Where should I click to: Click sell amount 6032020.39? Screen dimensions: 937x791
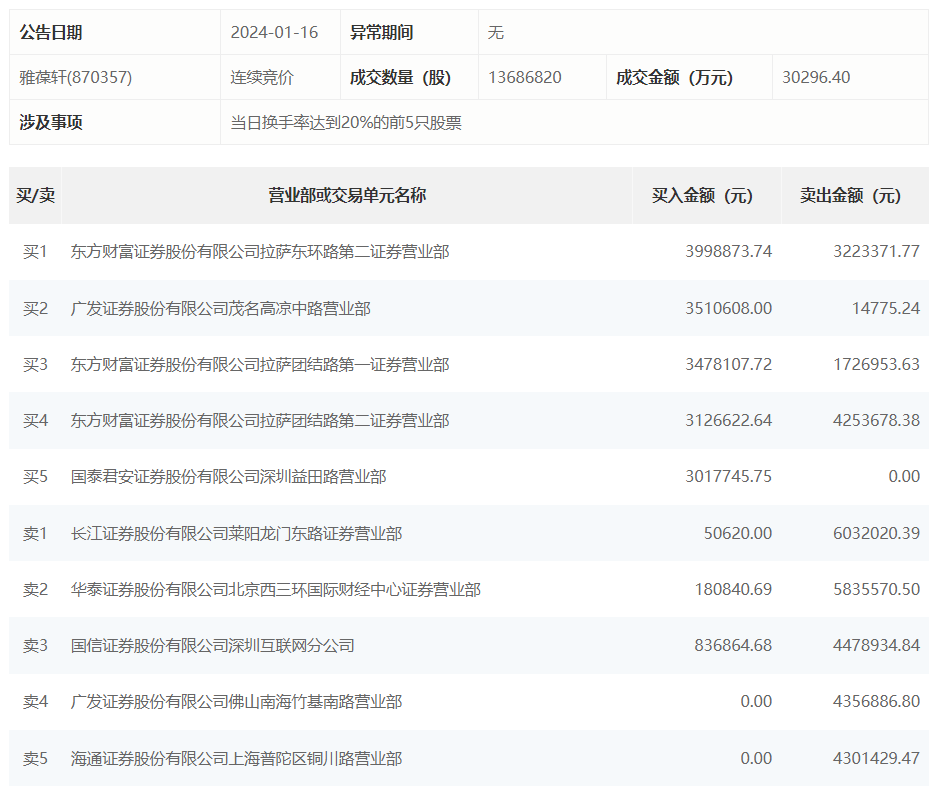(877, 533)
